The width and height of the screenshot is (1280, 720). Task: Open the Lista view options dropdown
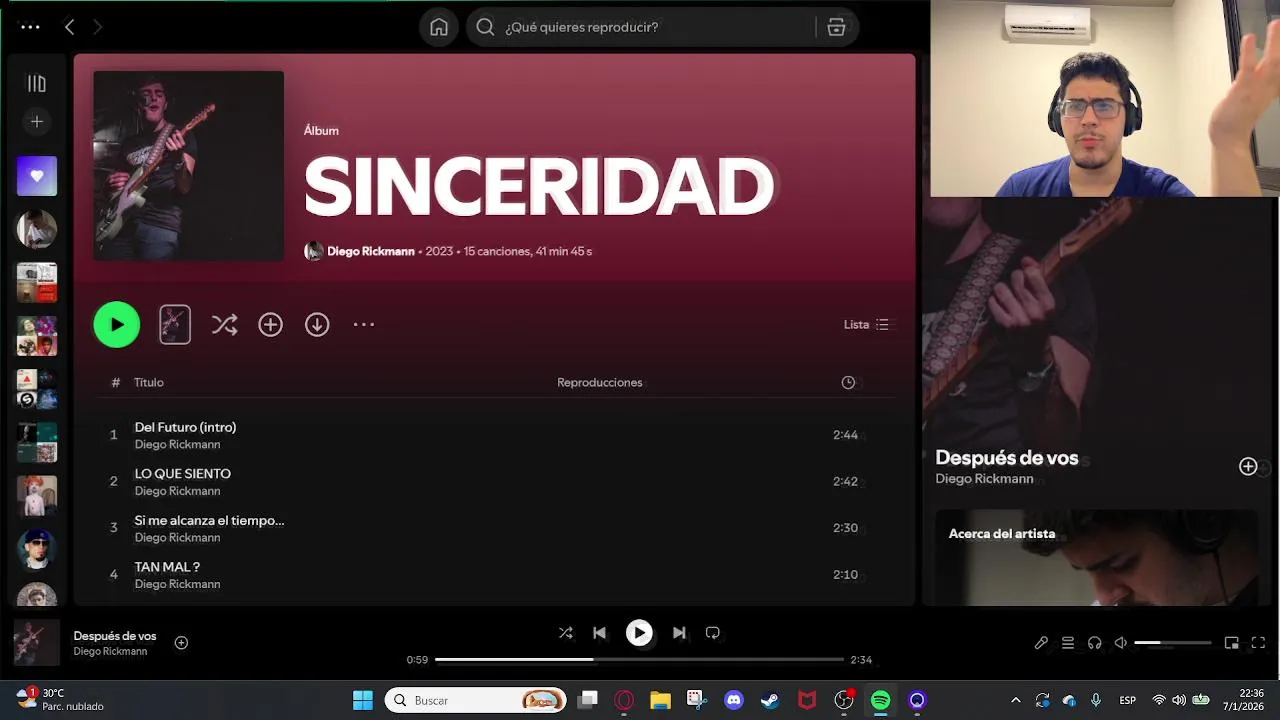click(866, 325)
